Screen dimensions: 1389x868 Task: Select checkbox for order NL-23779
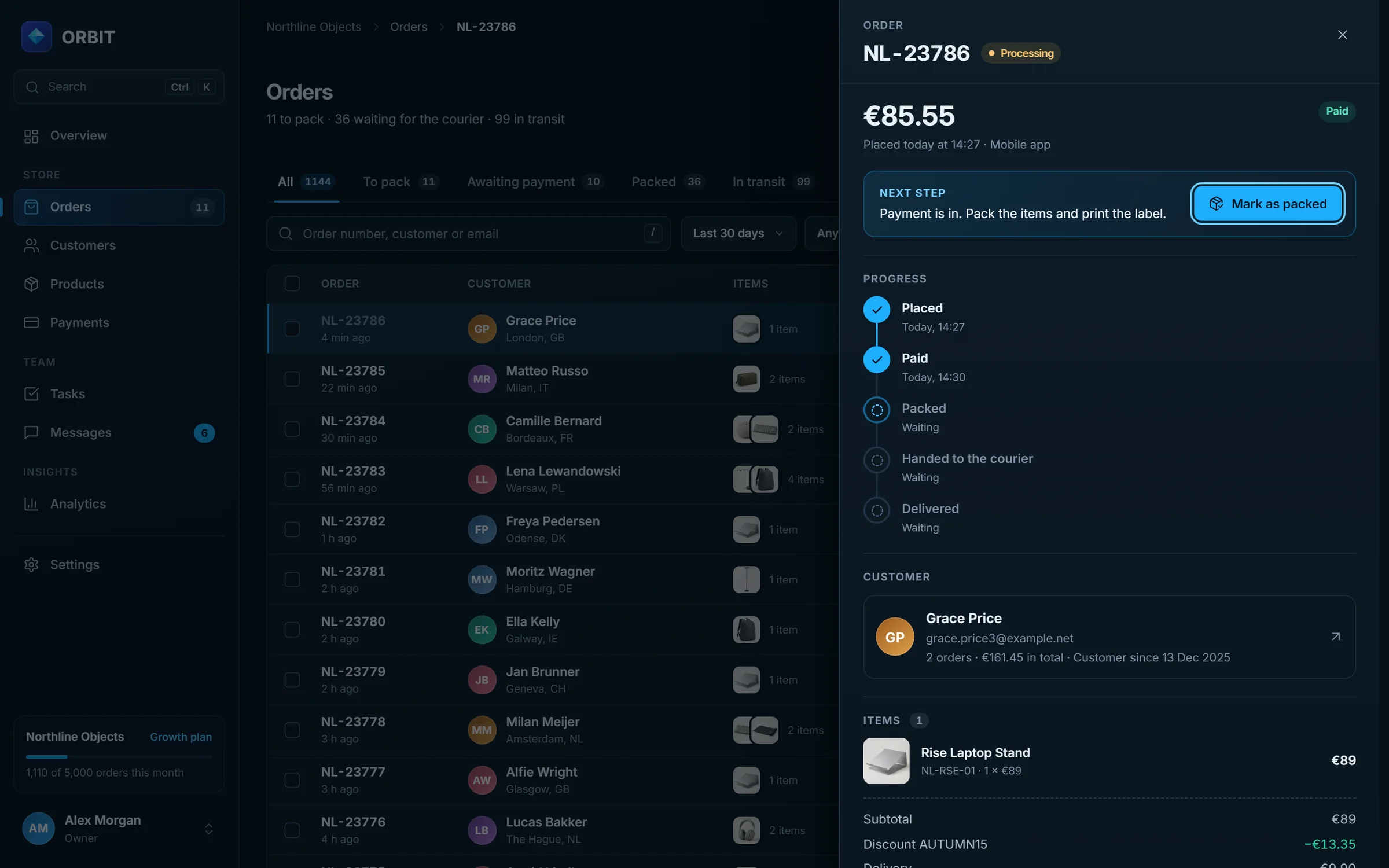(x=292, y=680)
